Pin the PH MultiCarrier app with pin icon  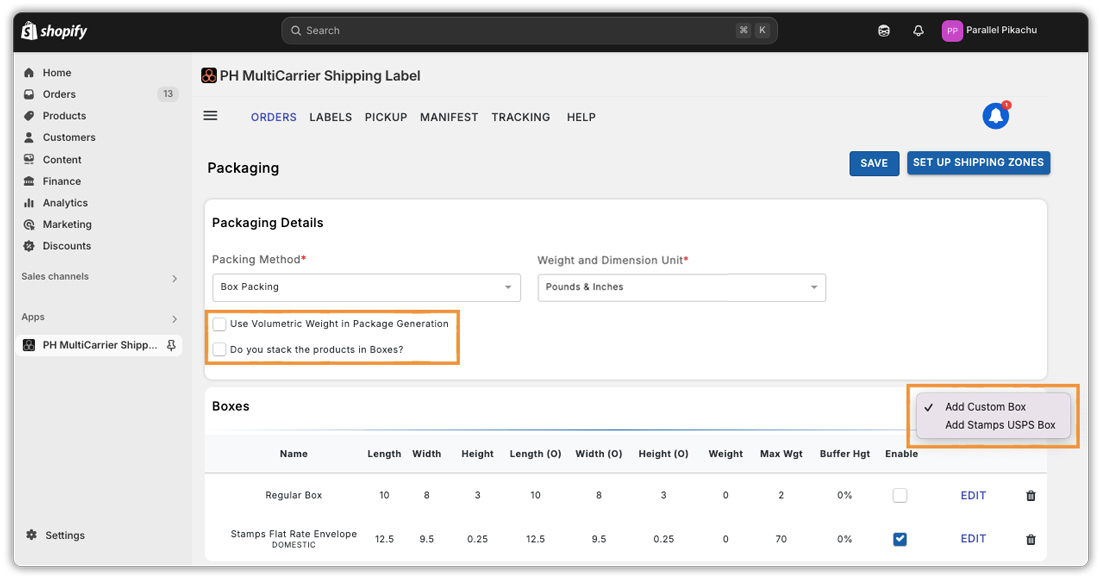pos(171,345)
